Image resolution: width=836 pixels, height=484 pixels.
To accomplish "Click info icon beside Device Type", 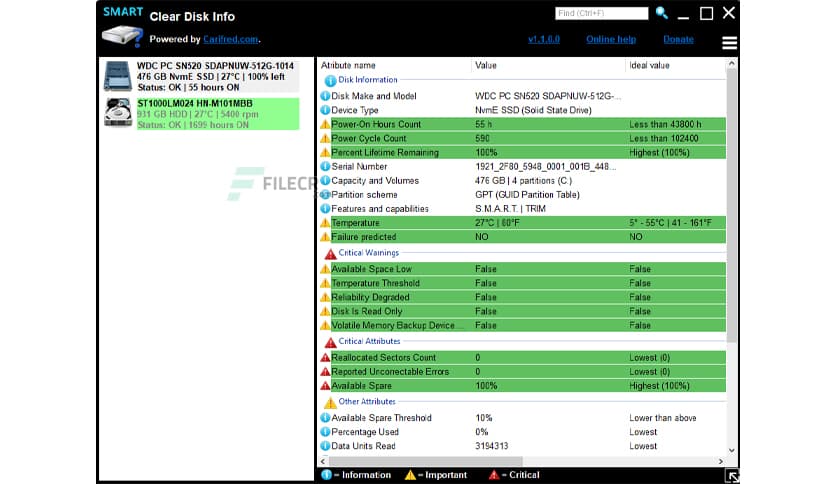I will coord(325,110).
